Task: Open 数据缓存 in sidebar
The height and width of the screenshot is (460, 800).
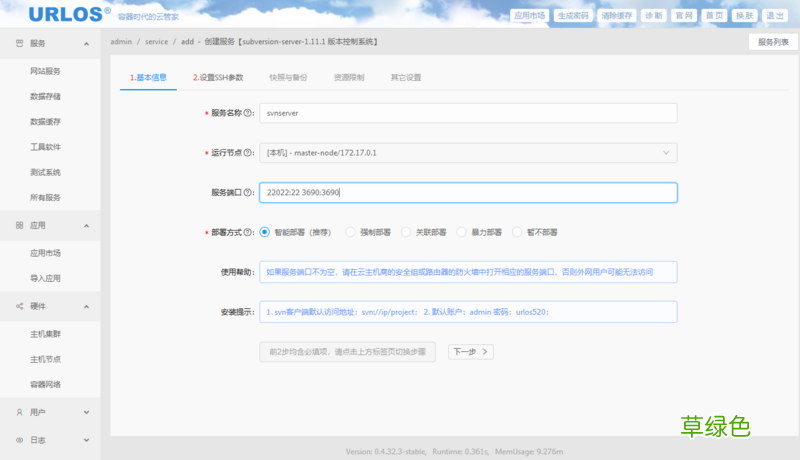Action: coord(45,121)
